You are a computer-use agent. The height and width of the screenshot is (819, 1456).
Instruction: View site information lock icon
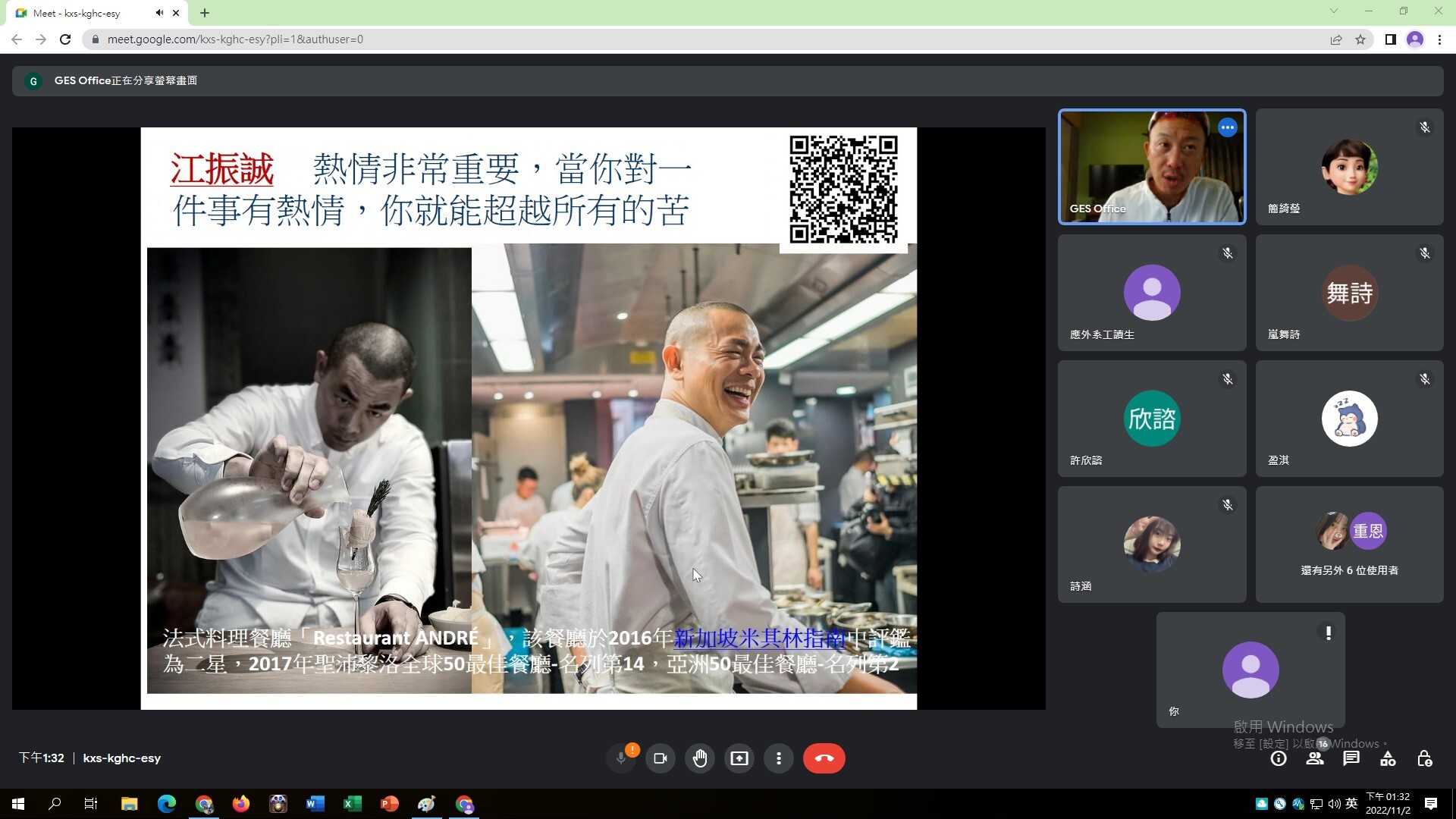click(x=95, y=39)
